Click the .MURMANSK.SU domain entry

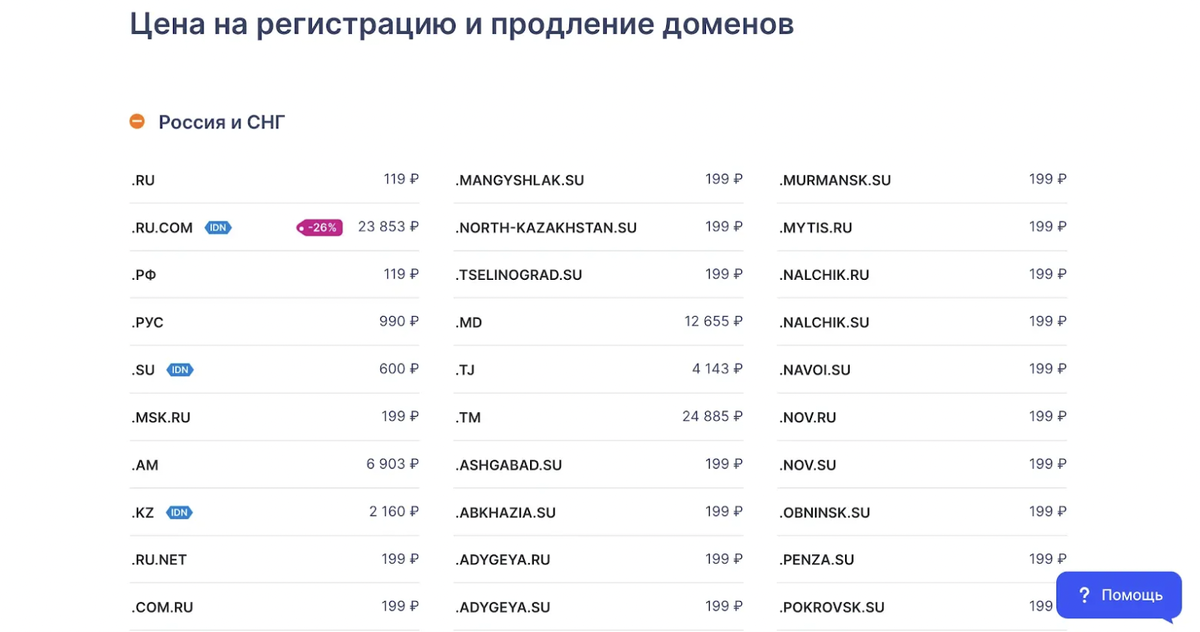click(x=834, y=180)
